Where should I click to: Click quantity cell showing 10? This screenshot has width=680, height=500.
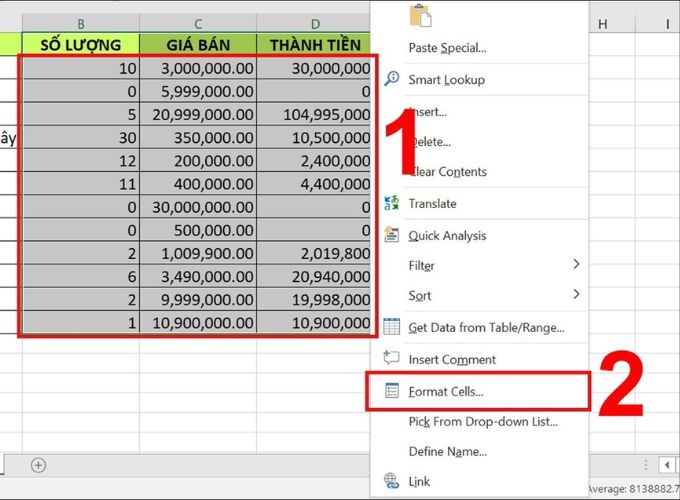pyautogui.click(x=81, y=68)
